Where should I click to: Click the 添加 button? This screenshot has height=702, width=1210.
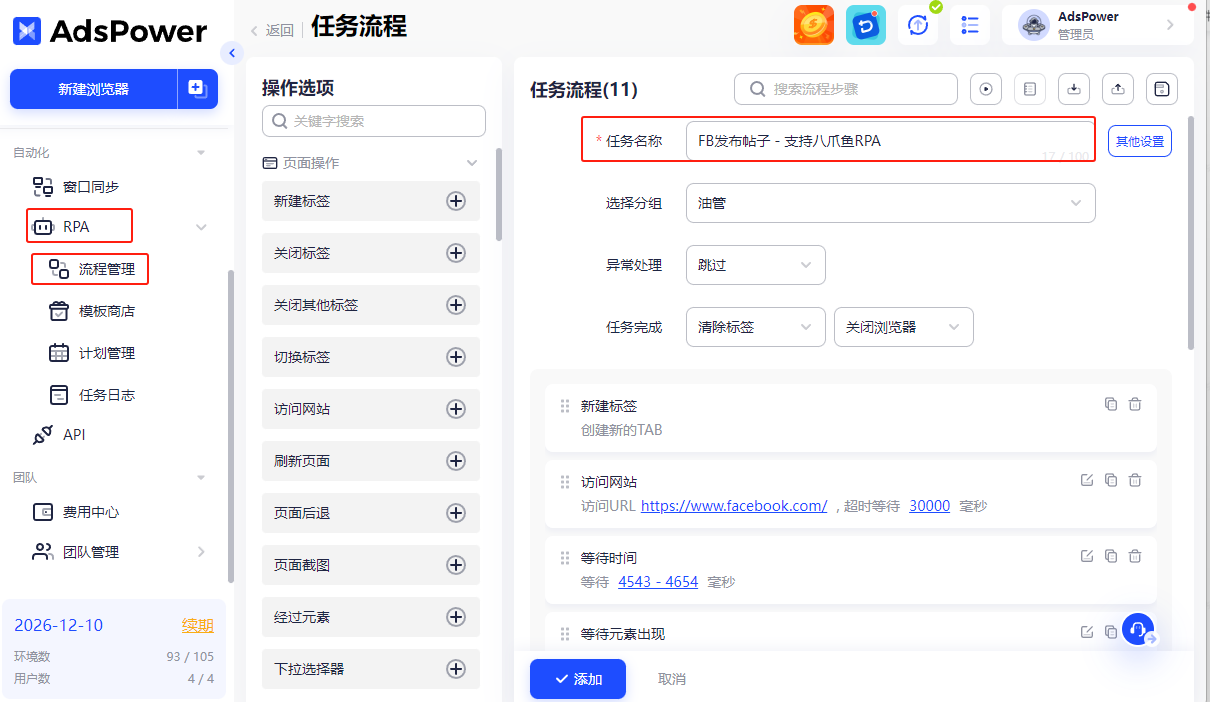578,679
